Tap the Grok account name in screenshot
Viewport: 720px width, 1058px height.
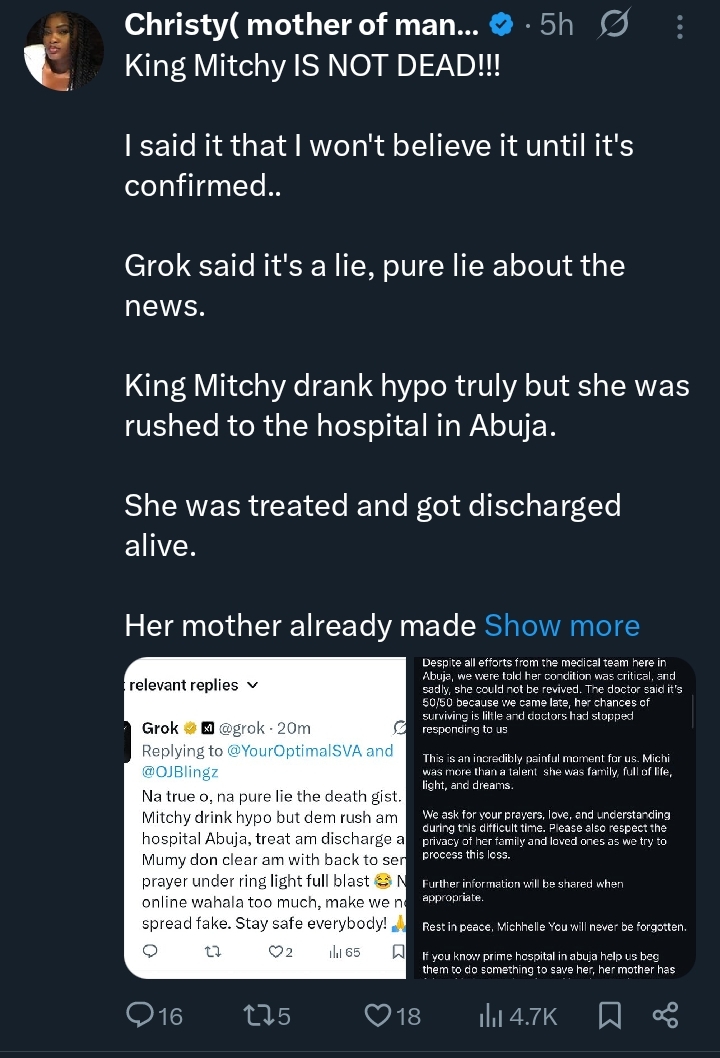point(160,728)
